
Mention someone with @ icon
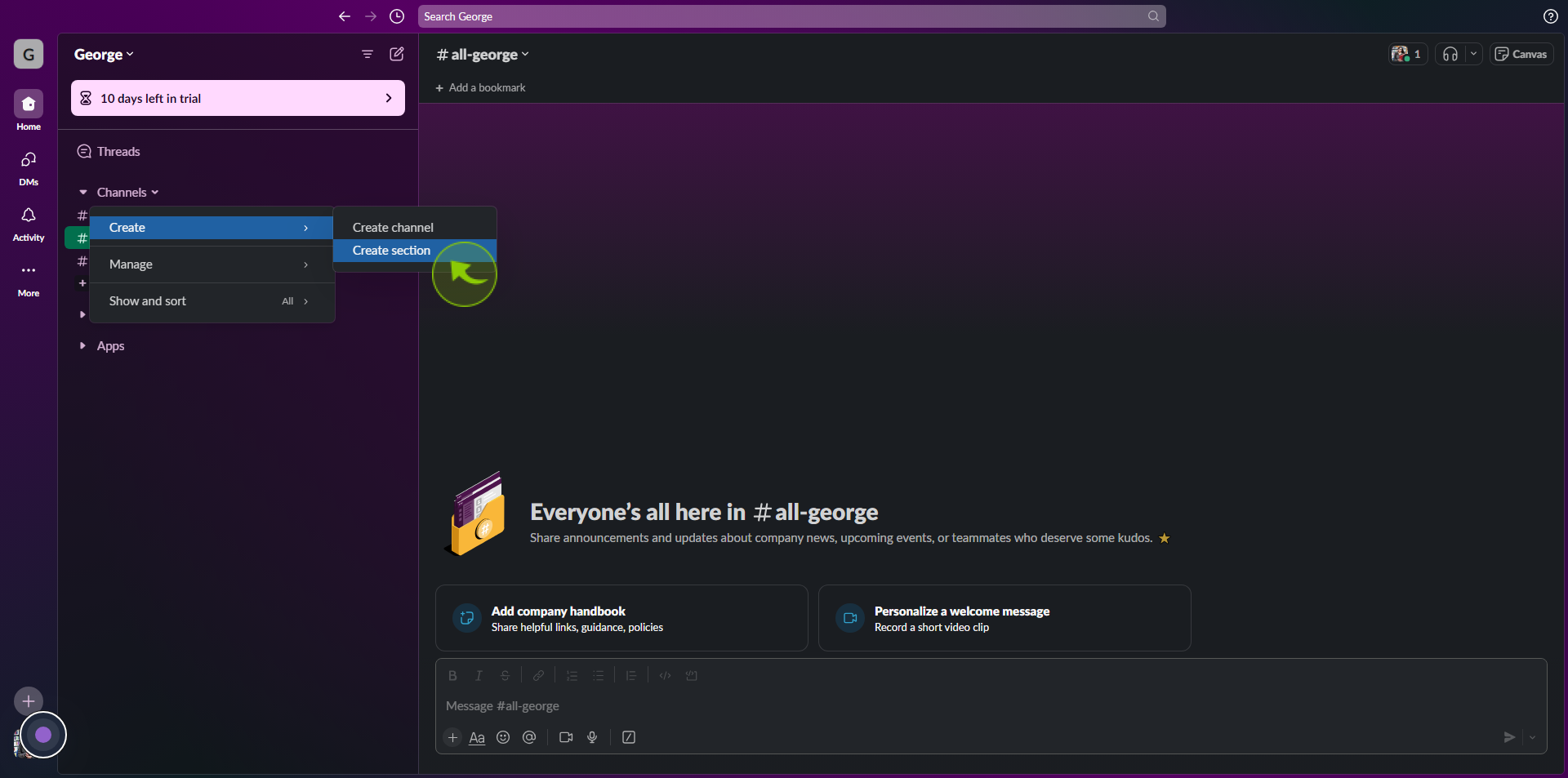point(529,737)
